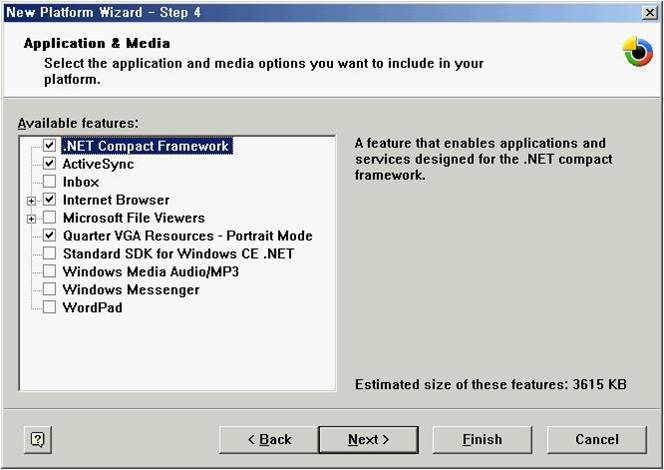This screenshot has height=470, width=664.
Task: Check the Windows Media Audio/MP3 box
Action: click(x=50, y=272)
